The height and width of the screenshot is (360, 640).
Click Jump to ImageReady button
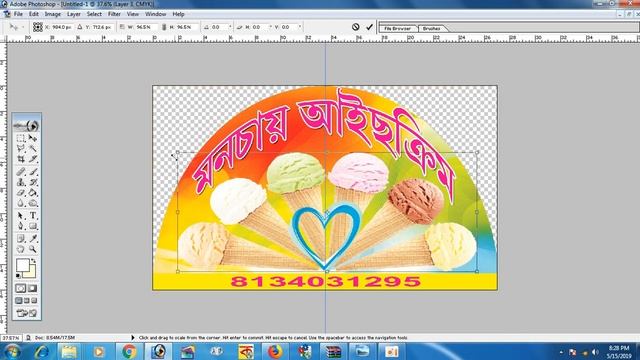click(x=27, y=313)
